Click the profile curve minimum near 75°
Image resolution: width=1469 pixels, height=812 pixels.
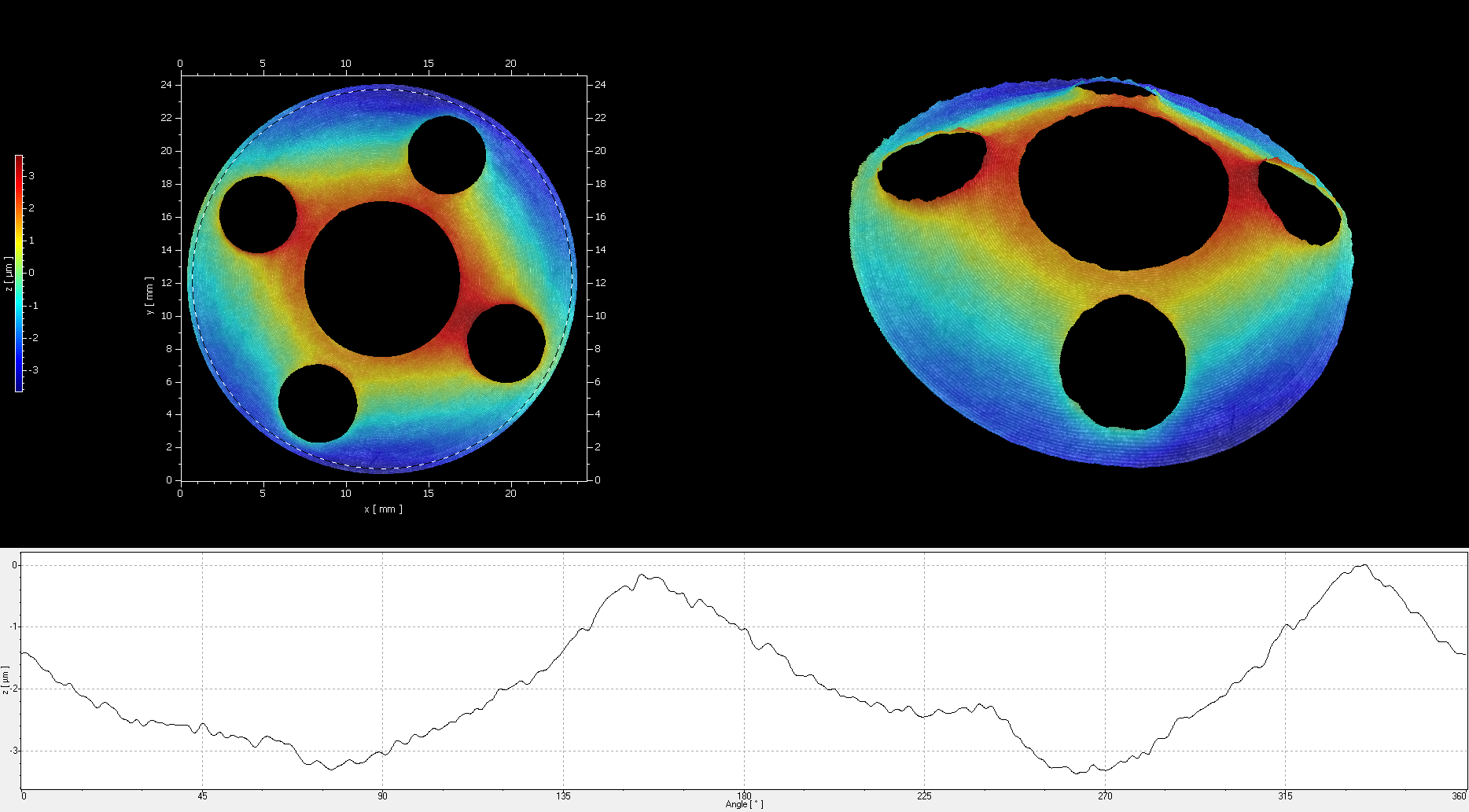tap(330, 769)
